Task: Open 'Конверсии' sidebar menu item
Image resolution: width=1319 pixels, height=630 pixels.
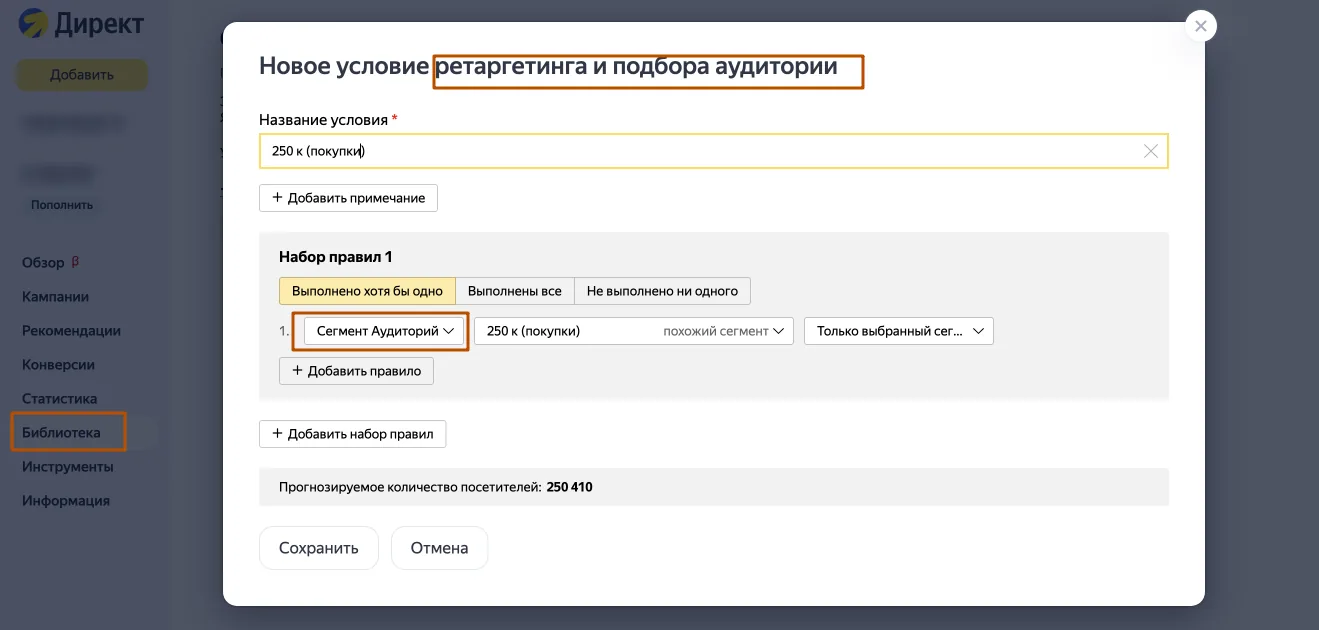Action: [x=58, y=365]
